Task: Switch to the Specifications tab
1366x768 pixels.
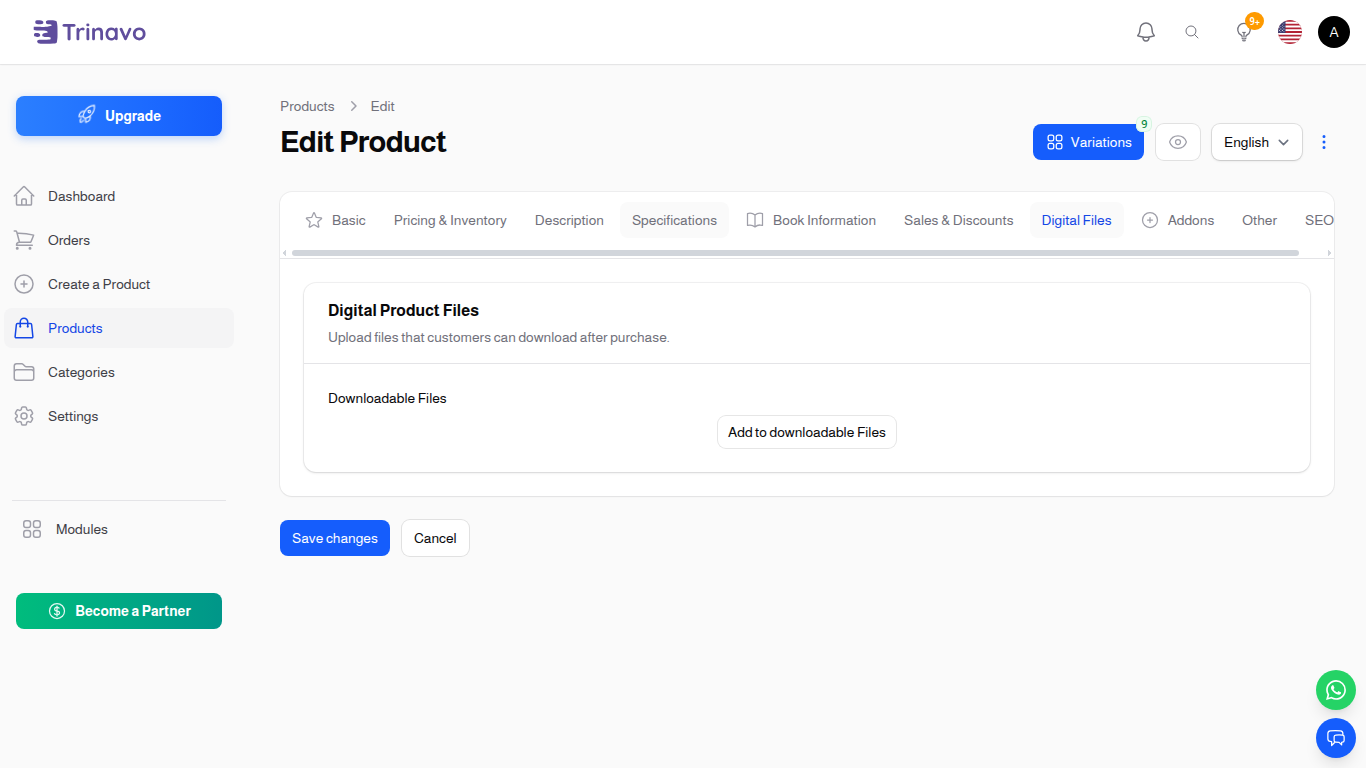Action: click(674, 220)
